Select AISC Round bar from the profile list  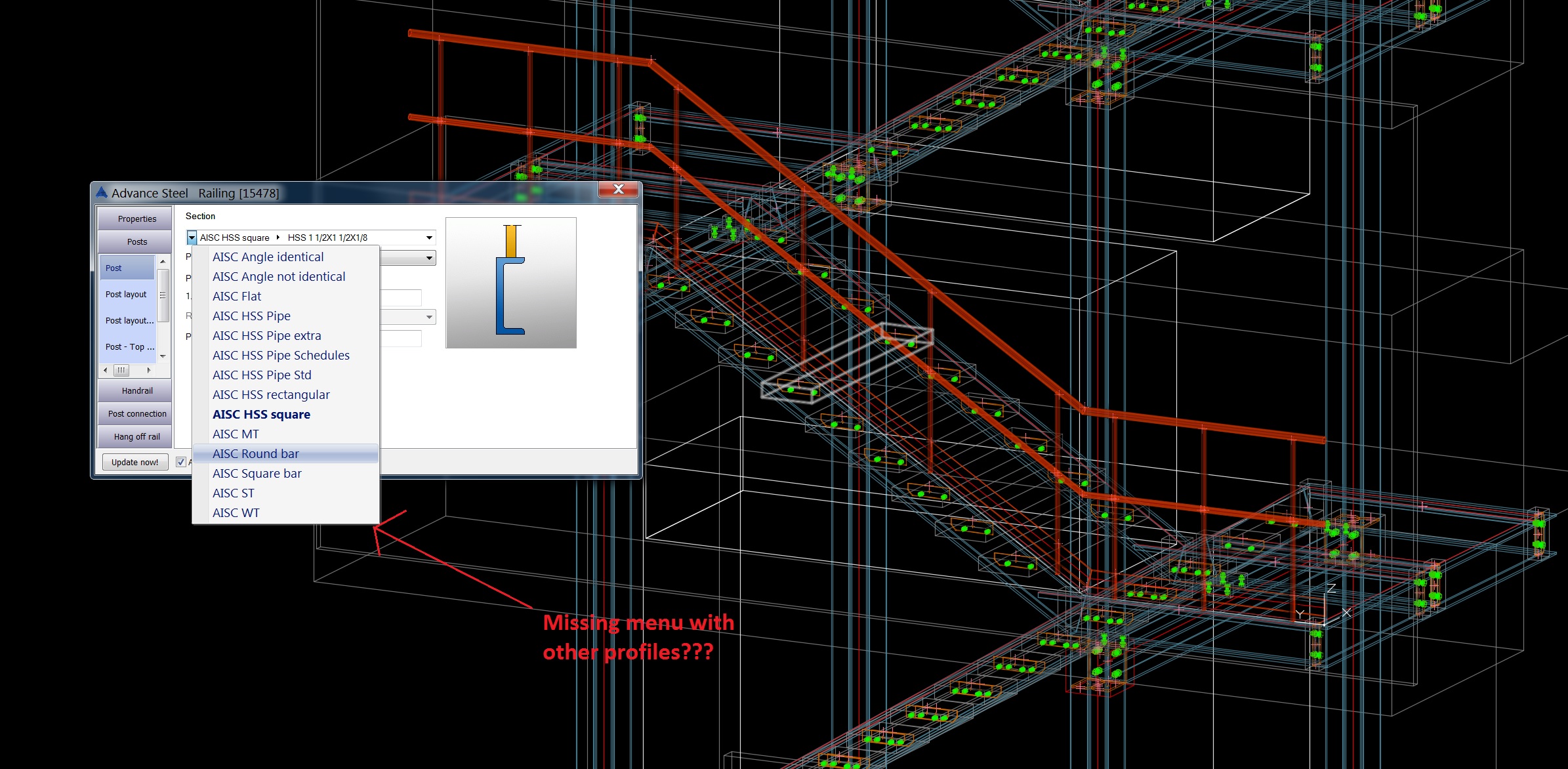tap(256, 453)
